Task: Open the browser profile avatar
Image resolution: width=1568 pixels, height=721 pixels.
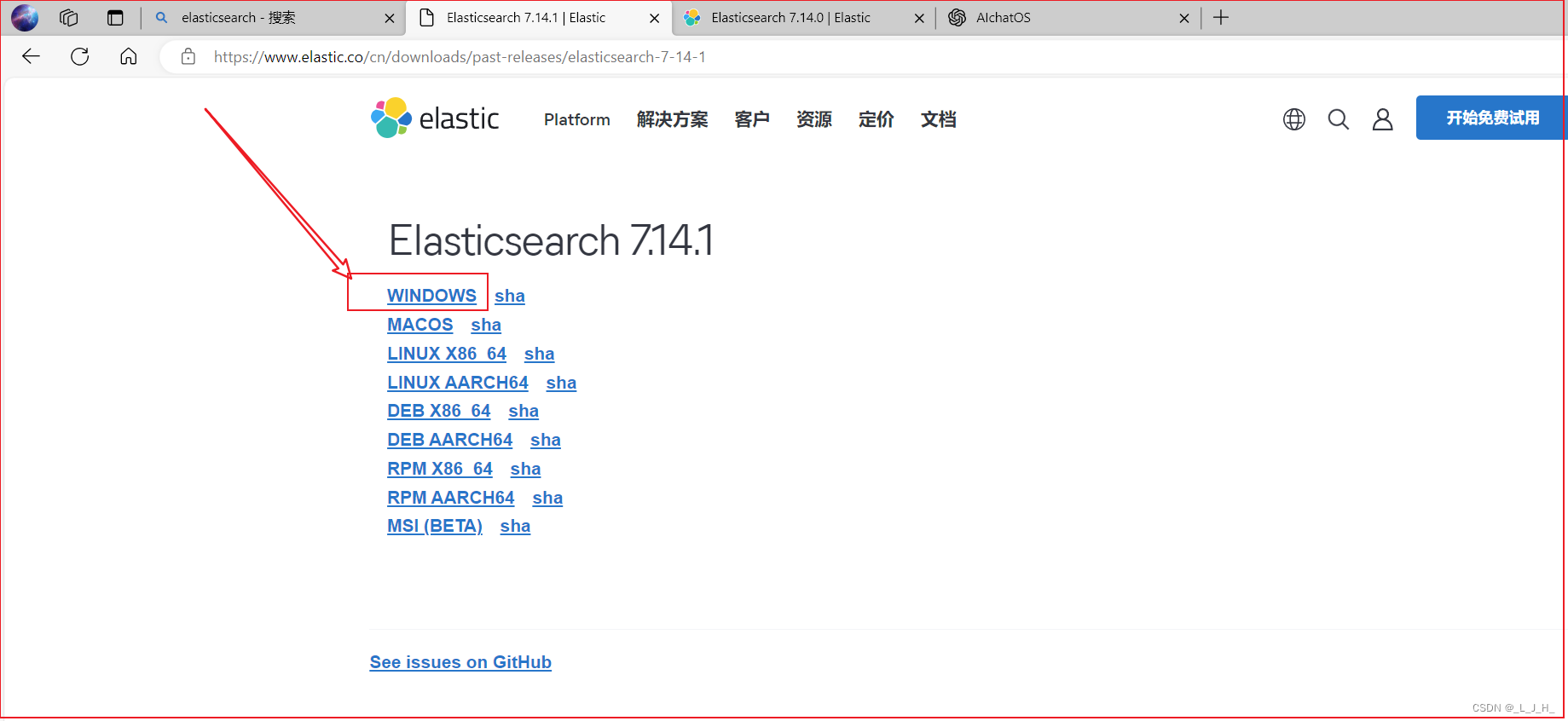Action: pos(25,17)
